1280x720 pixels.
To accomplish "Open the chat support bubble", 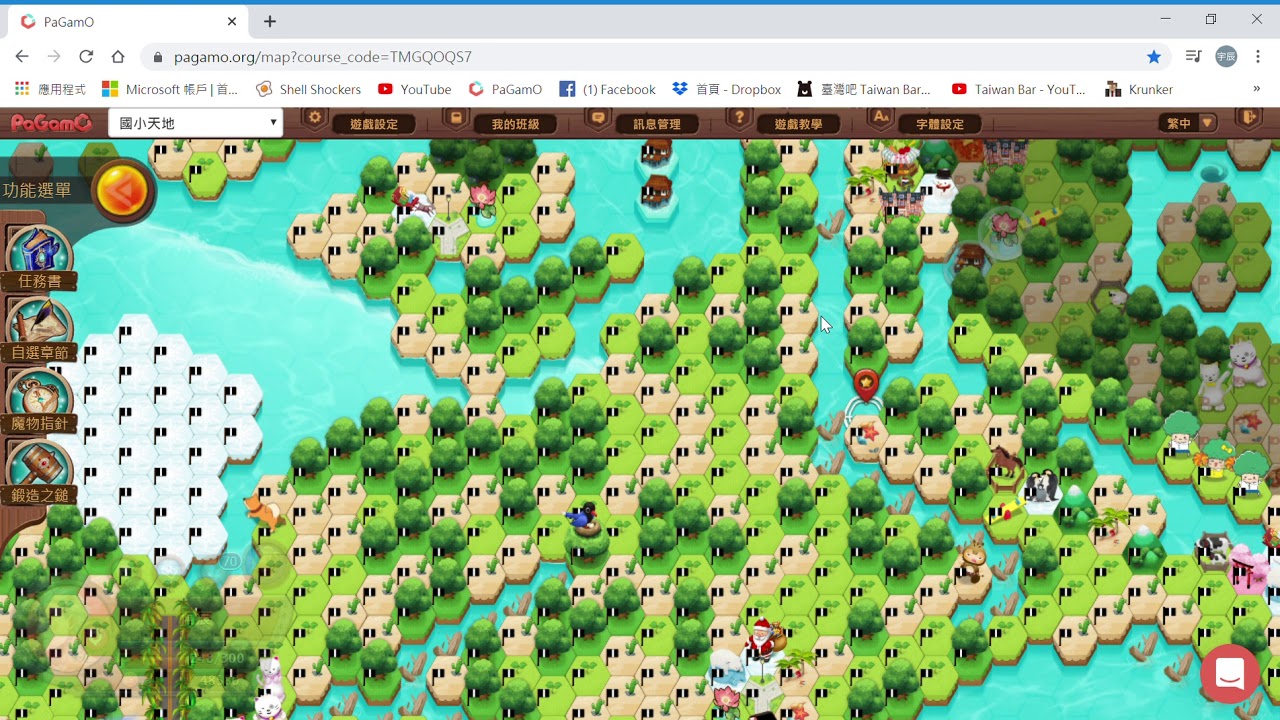I will point(1230,674).
